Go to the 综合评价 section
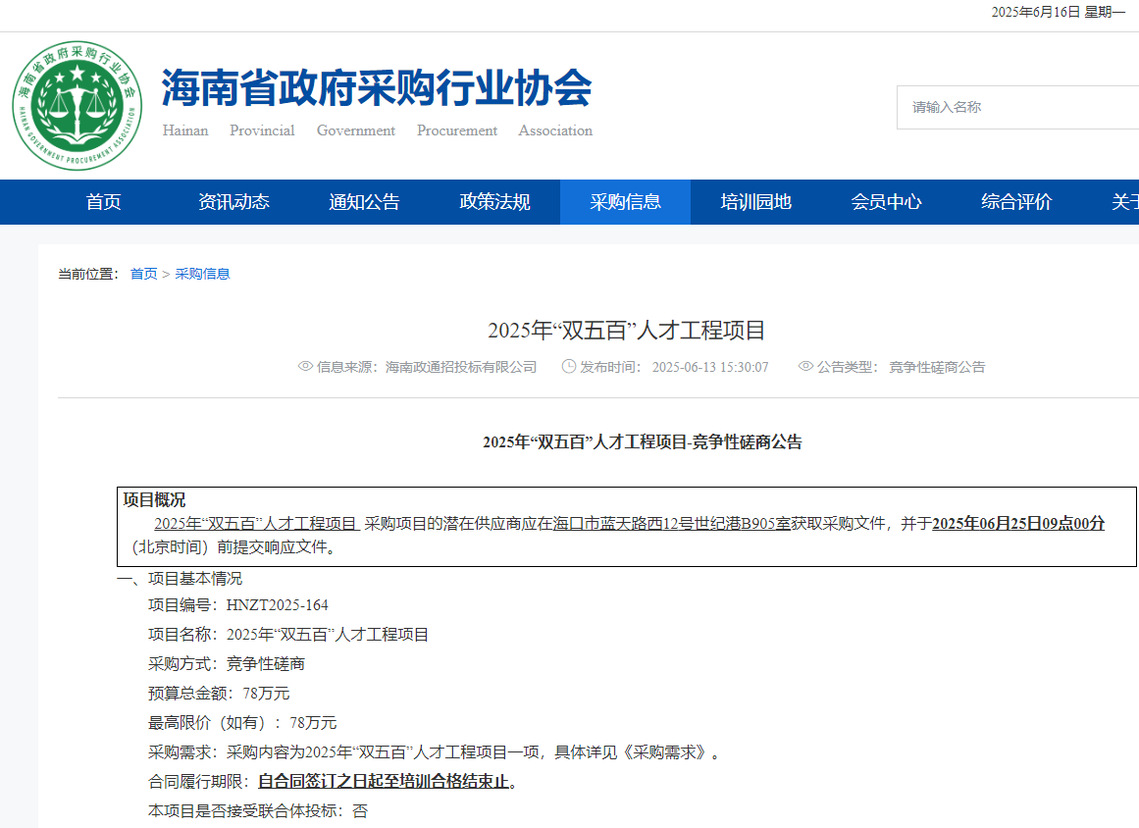The image size is (1139, 828). (x=1016, y=202)
